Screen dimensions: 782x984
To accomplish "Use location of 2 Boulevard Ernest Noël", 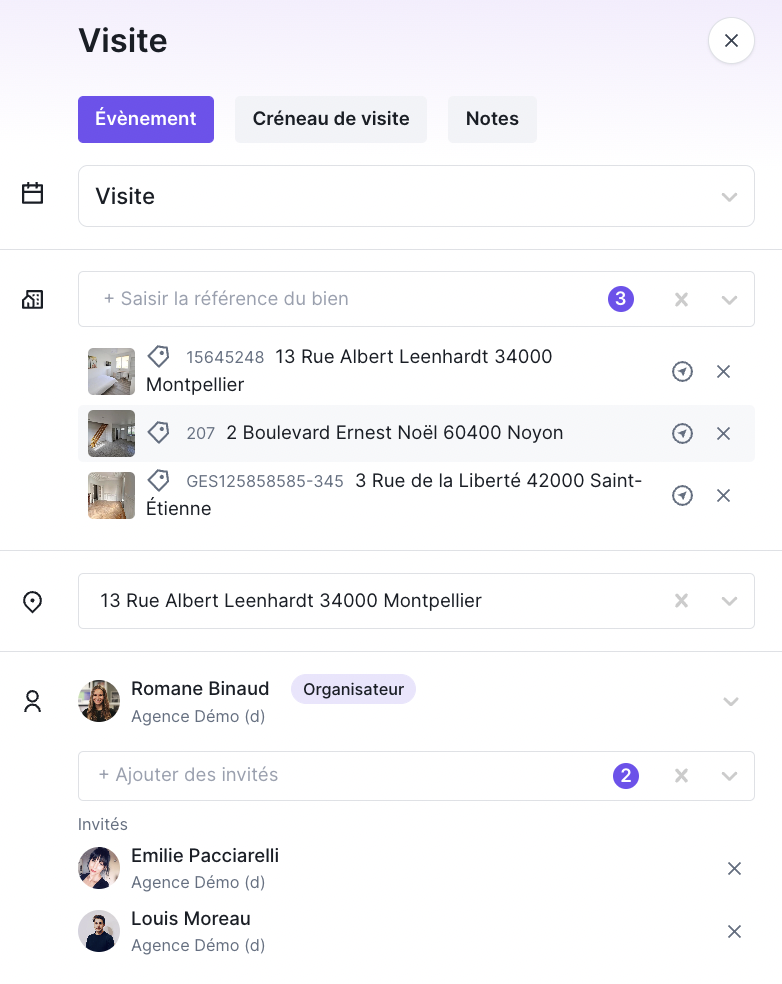I will (682, 433).
